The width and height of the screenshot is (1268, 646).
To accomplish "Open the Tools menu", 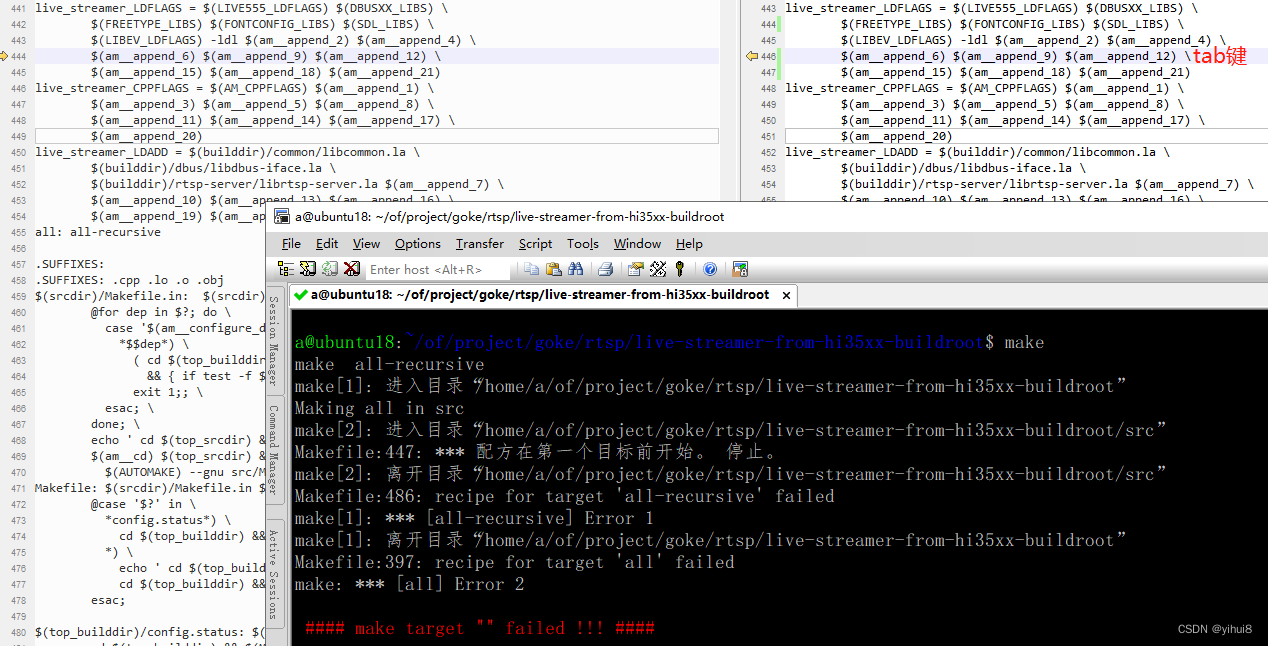I will [583, 244].
